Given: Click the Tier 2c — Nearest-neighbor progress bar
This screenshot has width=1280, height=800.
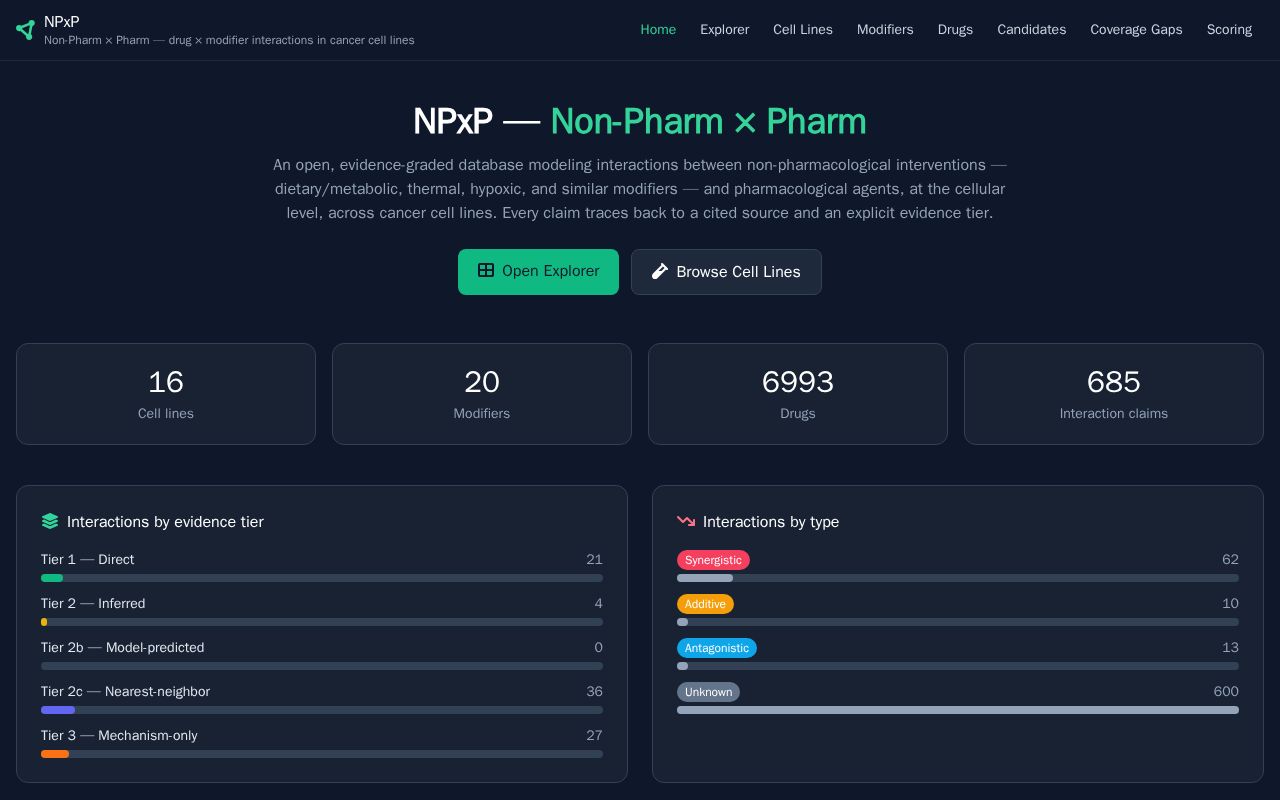Looking at the screenshot, I should click(322, 710).
